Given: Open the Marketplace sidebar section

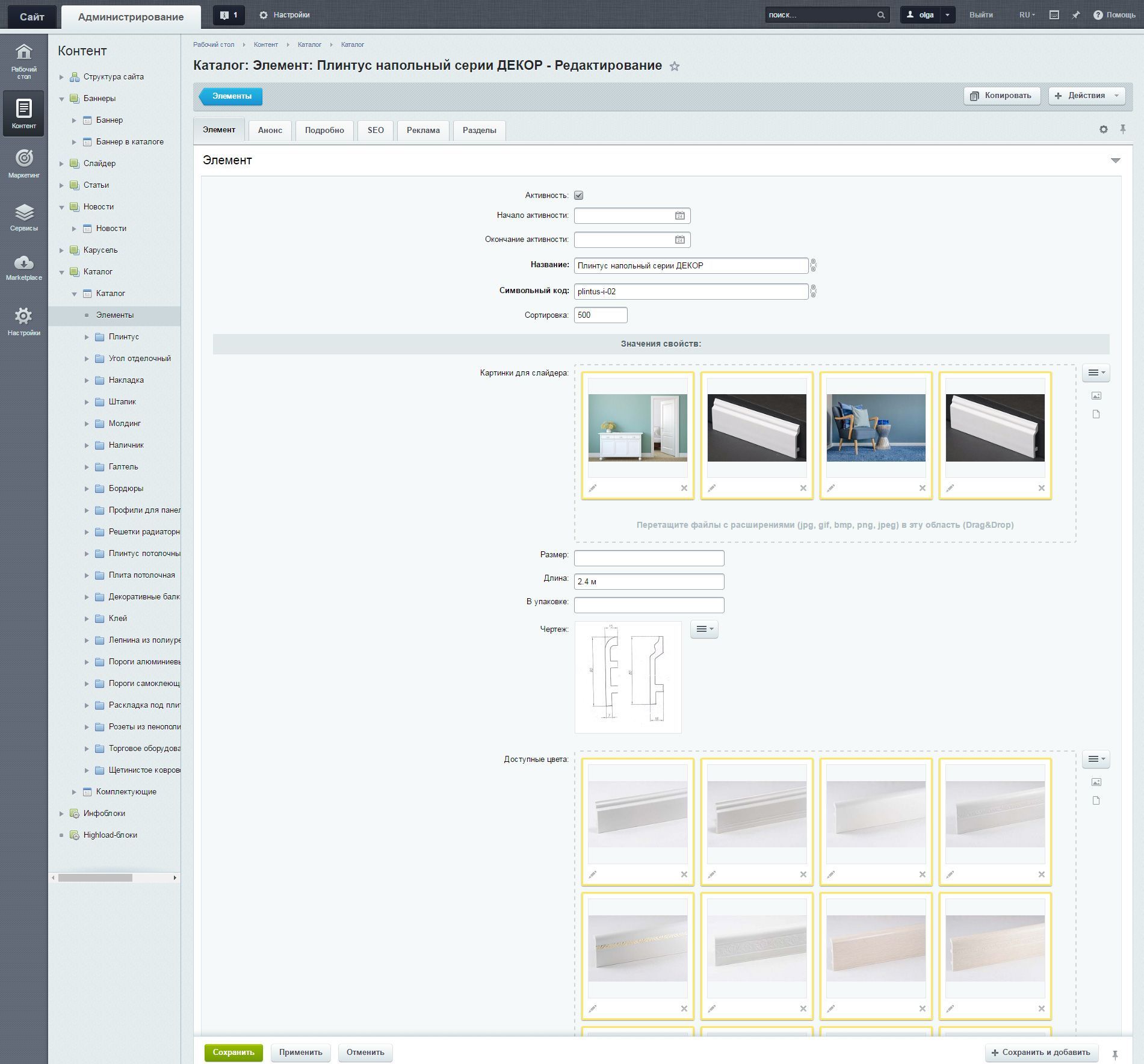Looking at the screenshot, I should [23, 268].
